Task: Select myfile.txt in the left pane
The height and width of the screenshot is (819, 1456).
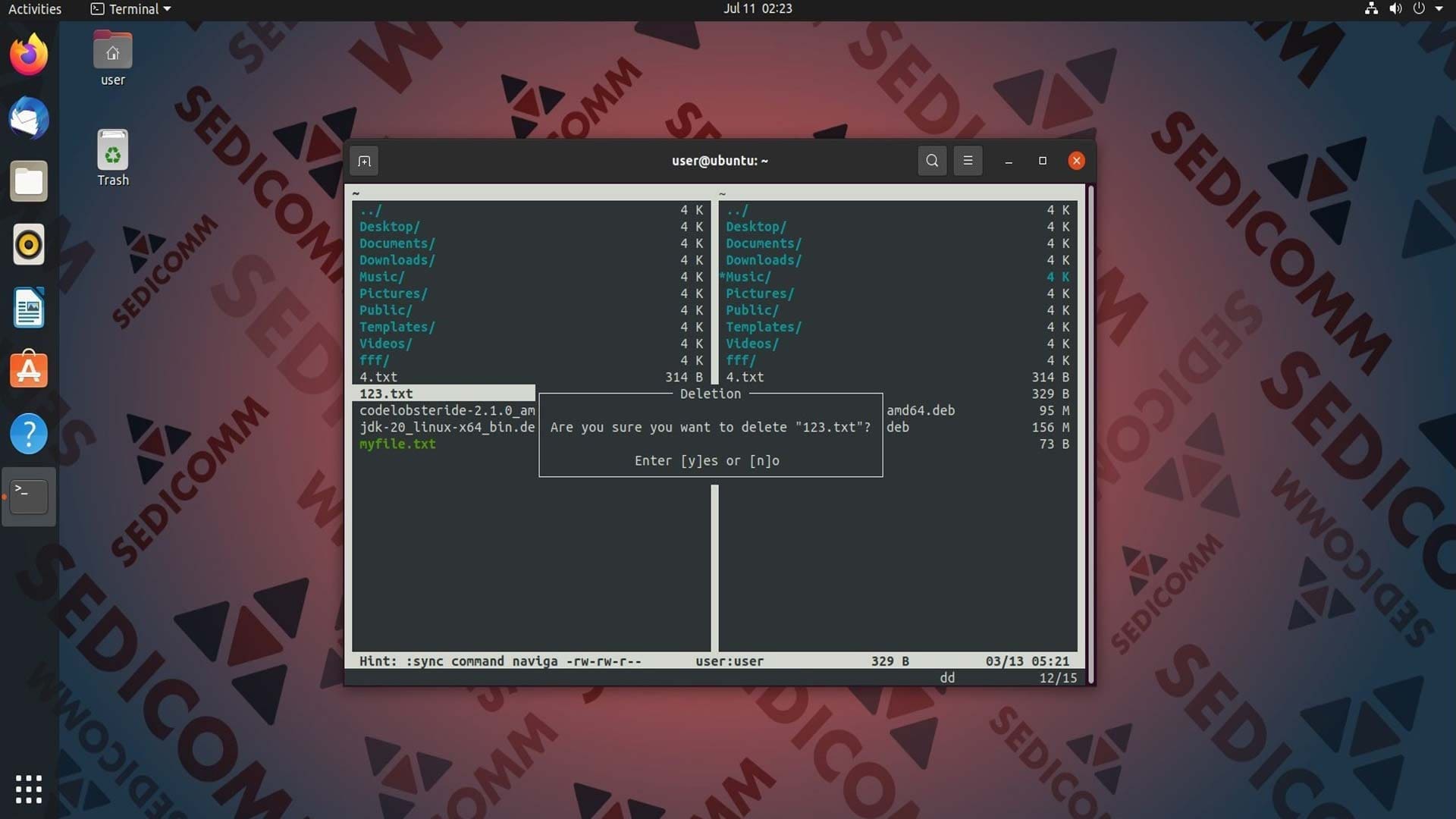Action: (397, 444)
